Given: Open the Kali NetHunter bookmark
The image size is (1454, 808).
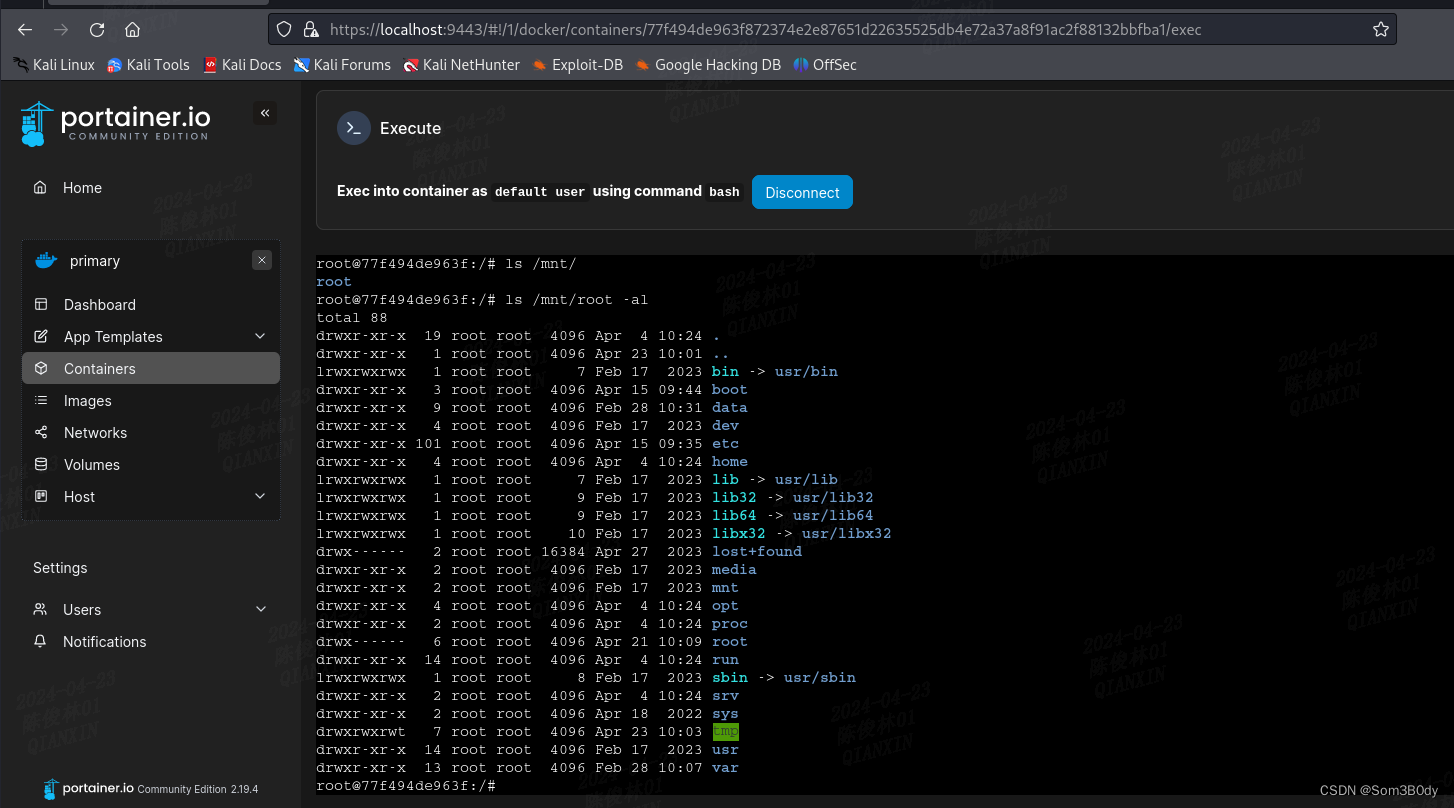Looking at the screenshot, I should [462, 65].
